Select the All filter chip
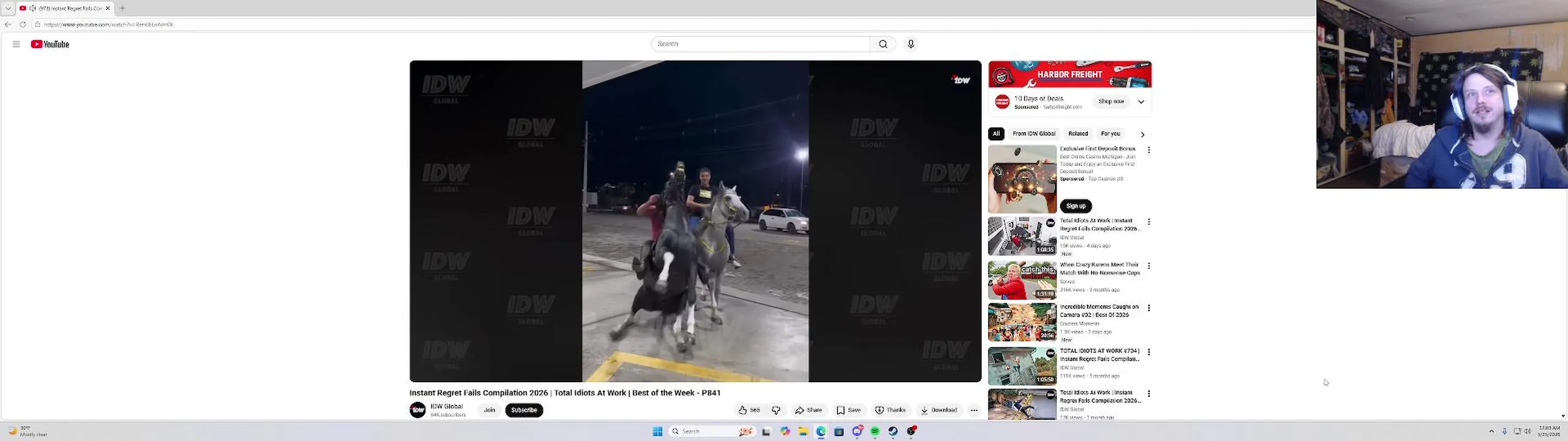This screenshot has width=1568, height=441. [x=996, y=134]
